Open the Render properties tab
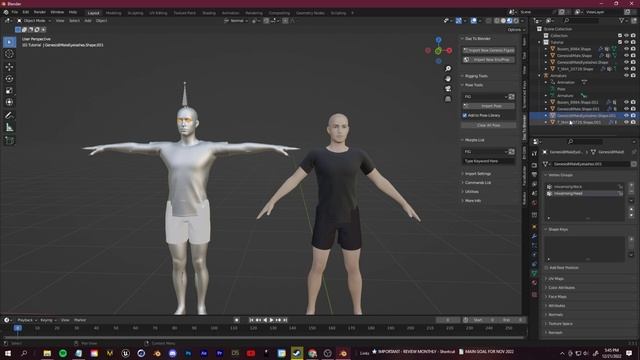Image resolution: width=640 pixels, height=360 pixels. [x=534, y=165]
